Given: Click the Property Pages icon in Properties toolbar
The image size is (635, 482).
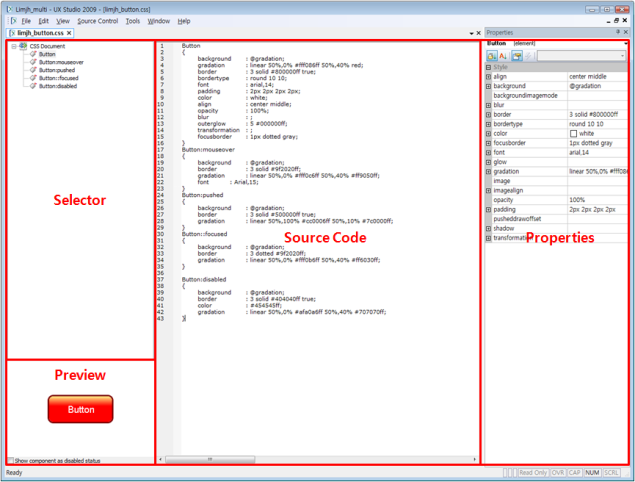Looking at the screenshot, I should pyautogui.click(x=517, y=56).
